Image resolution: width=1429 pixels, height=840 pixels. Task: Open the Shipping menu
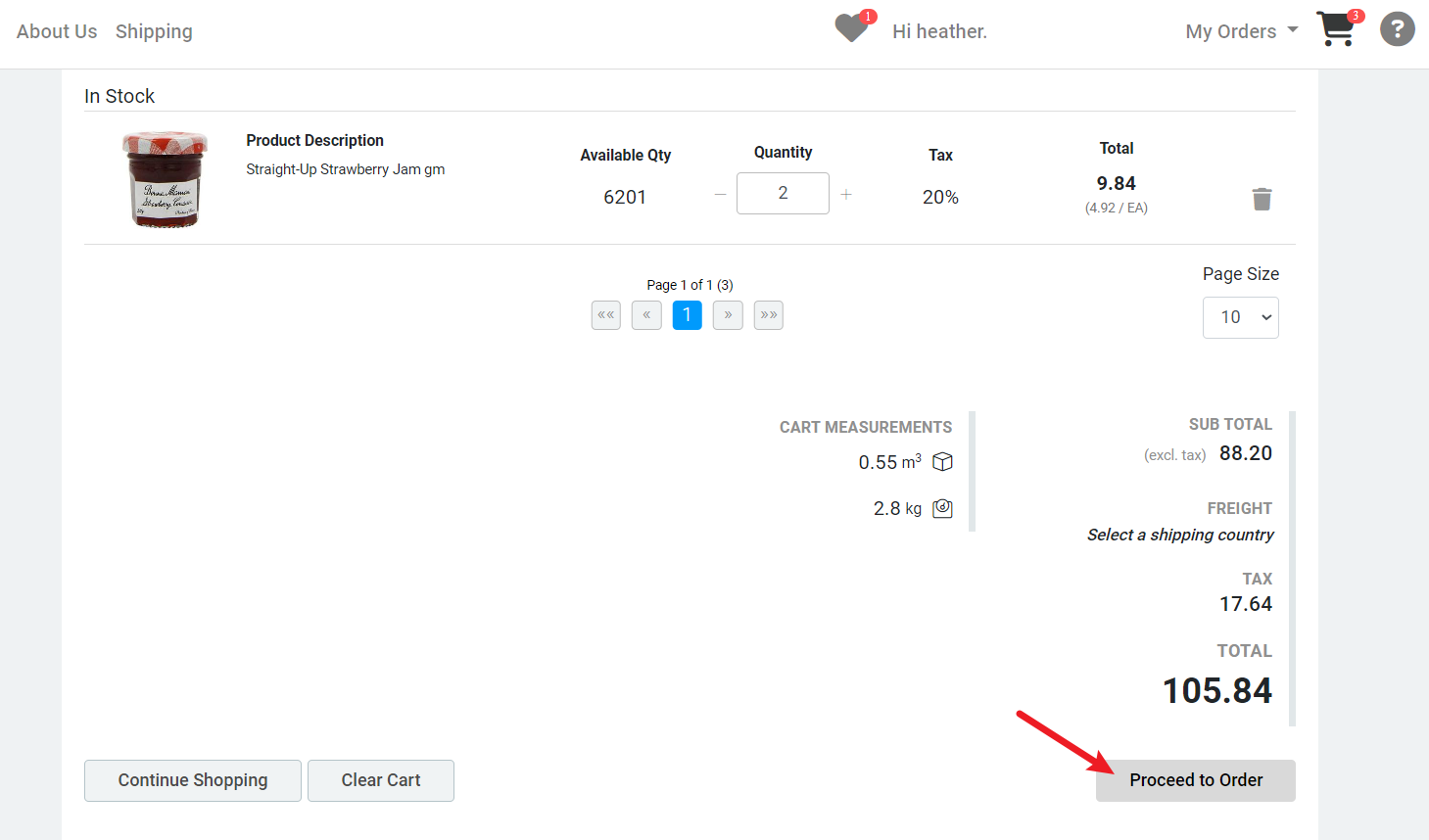click(x=153, y=30)
